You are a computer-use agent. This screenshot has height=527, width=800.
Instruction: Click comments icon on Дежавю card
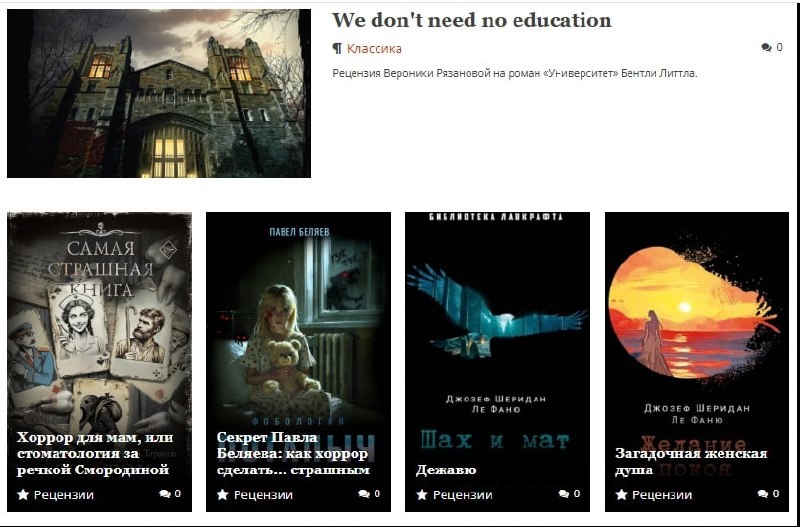point(564,494)
